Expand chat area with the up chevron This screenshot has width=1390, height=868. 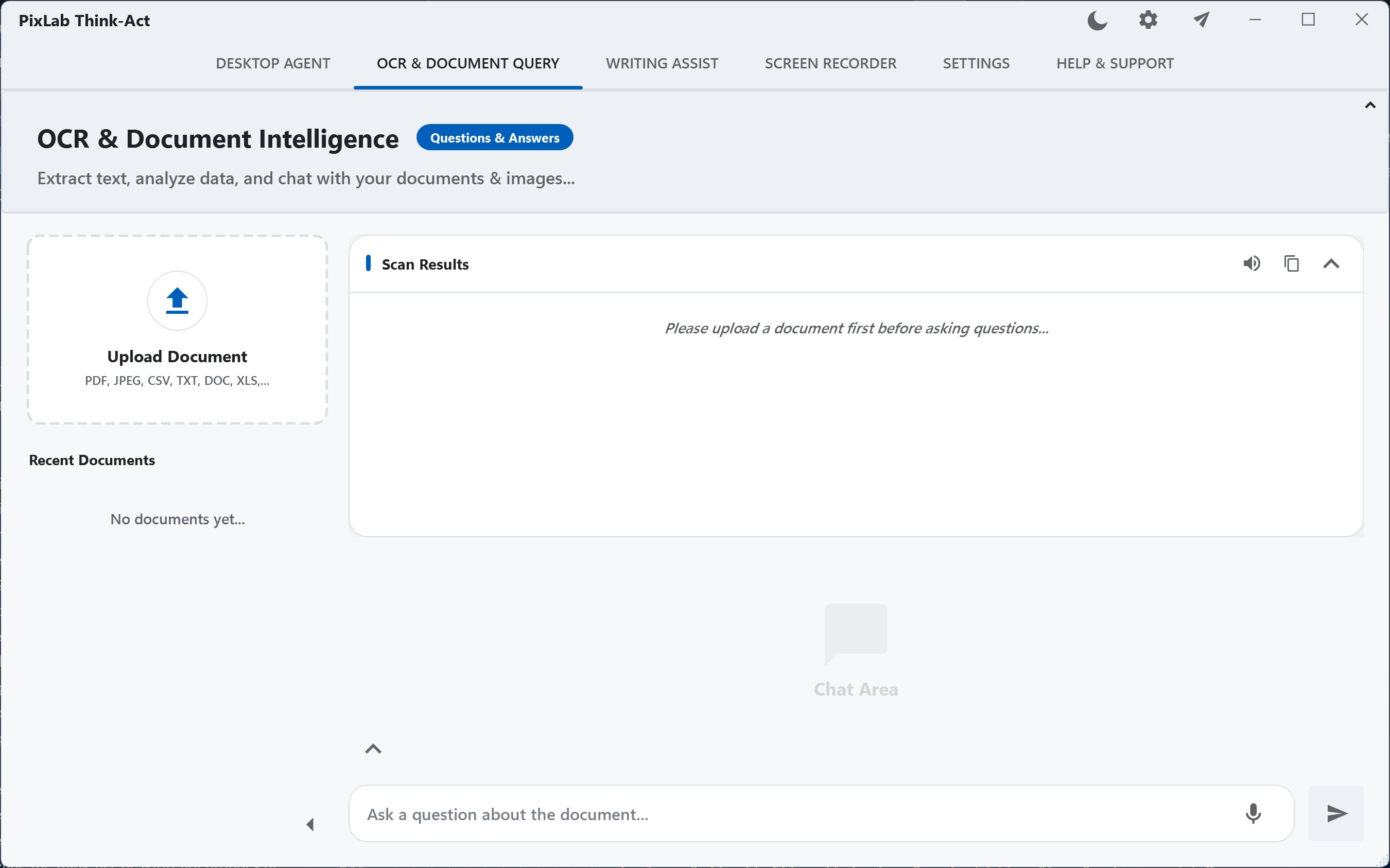click(373, 749)
